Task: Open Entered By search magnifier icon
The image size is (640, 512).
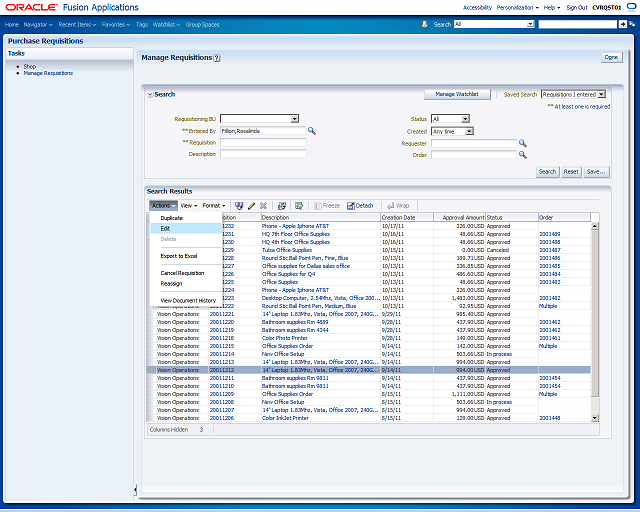Action: [x=312, y=131]
